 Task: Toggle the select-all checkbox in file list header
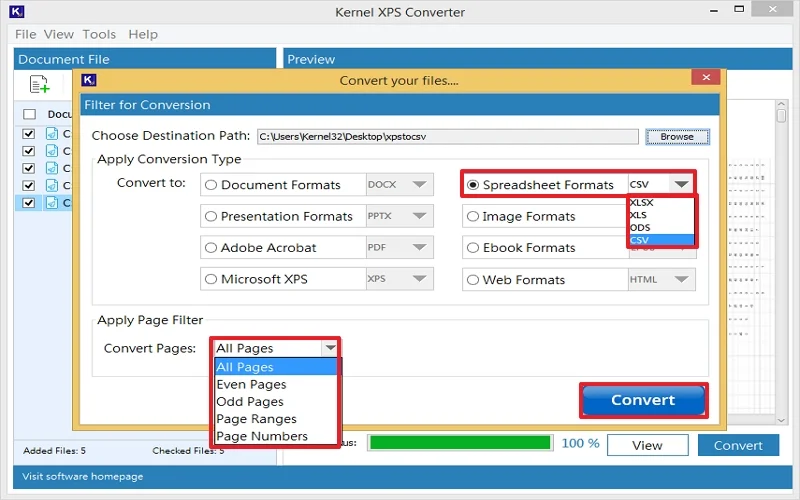[x=29, y=114]
